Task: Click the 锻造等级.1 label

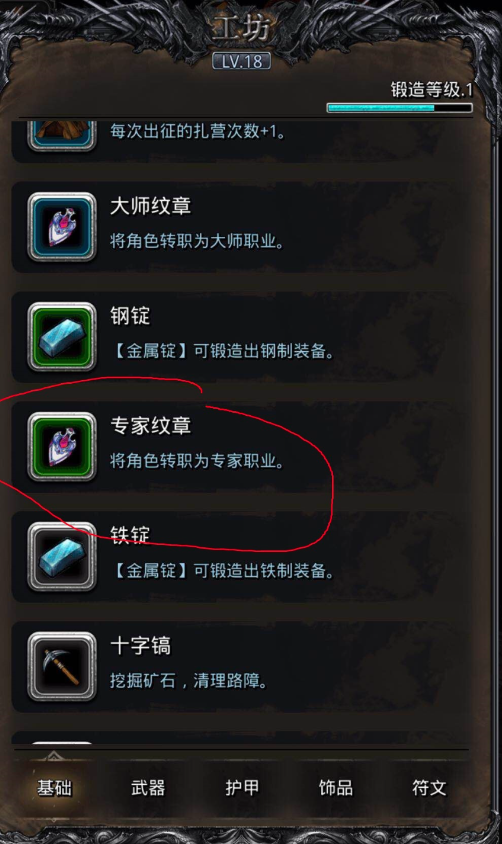Action: pos(432,89)
